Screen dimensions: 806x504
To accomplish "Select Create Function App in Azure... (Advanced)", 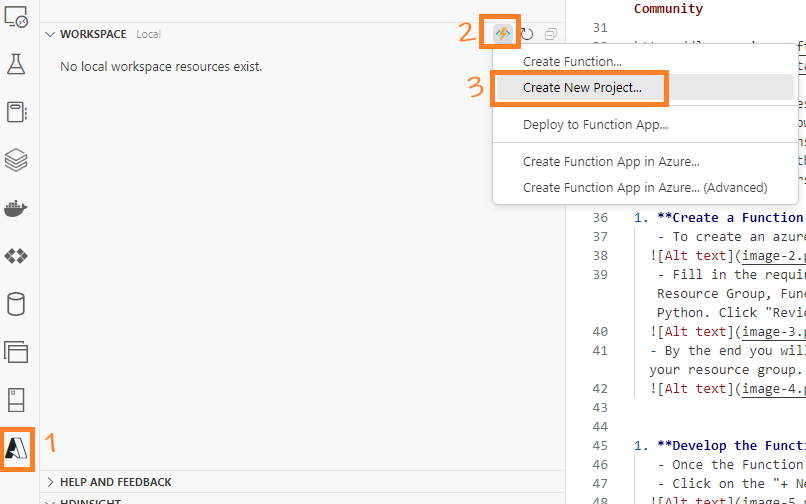I will (645, 188).
